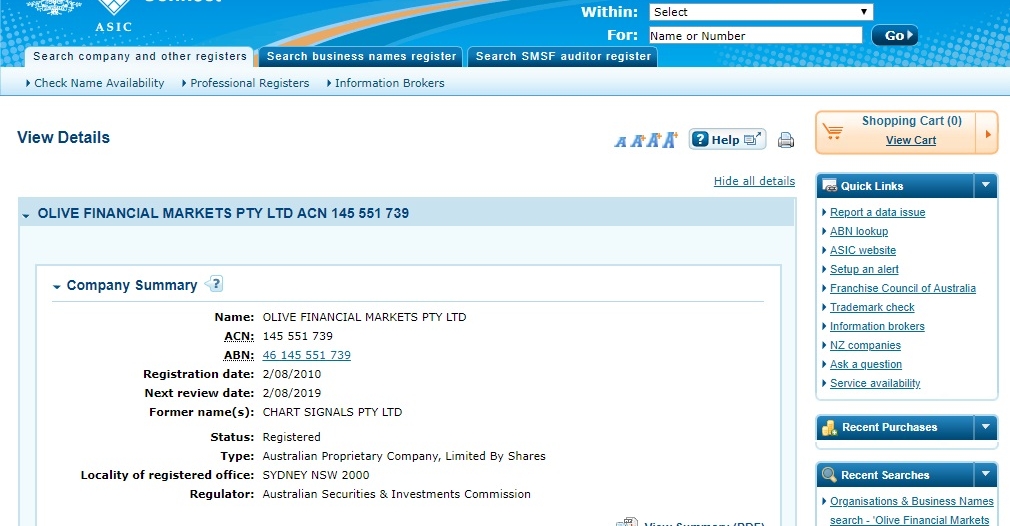Open the Within select dropdown
1010x526 pixels.
tap(761, 12)
